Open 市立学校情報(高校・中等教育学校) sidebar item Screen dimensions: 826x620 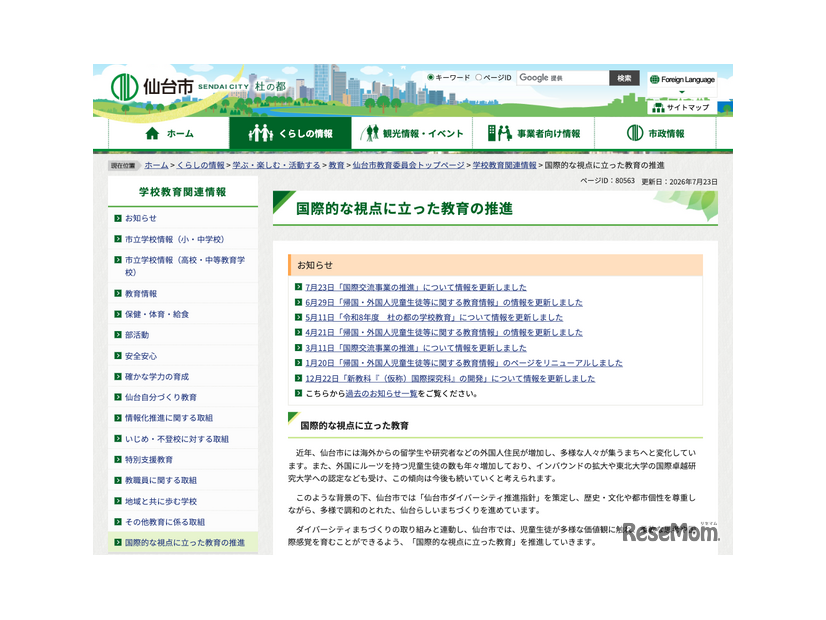(183, 266)
